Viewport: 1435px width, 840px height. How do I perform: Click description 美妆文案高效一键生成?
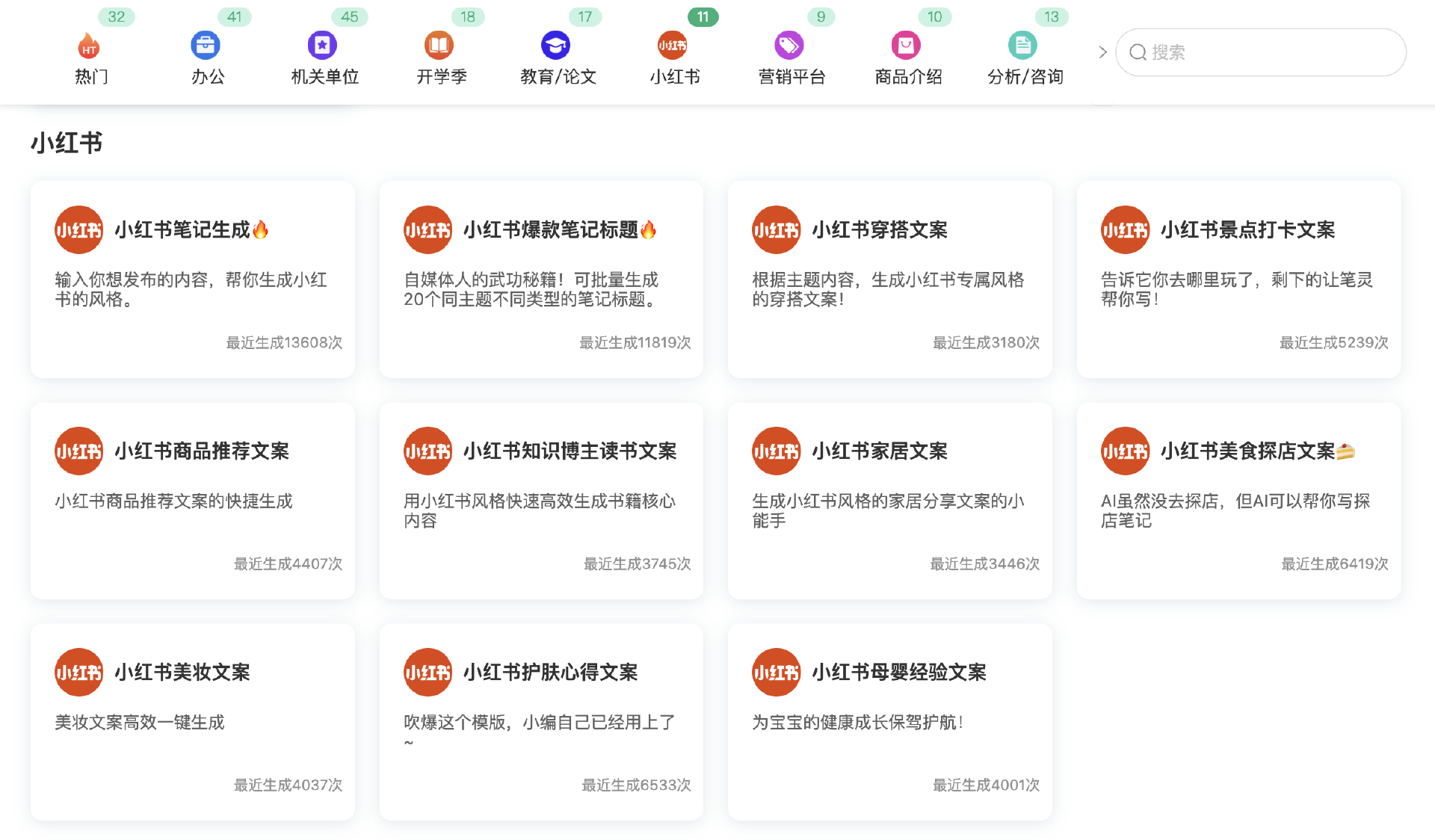pos(140,722)
